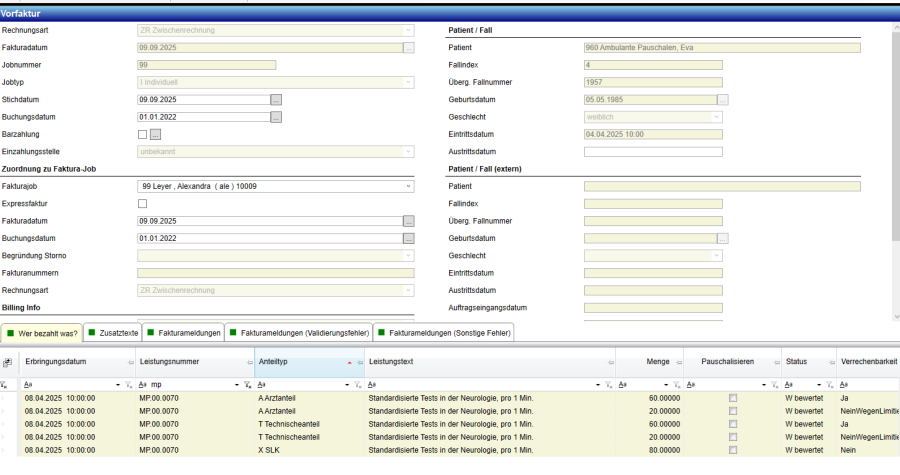Open the Fakturameldungen (Validierungsfehler) tab

pos(302,331)
